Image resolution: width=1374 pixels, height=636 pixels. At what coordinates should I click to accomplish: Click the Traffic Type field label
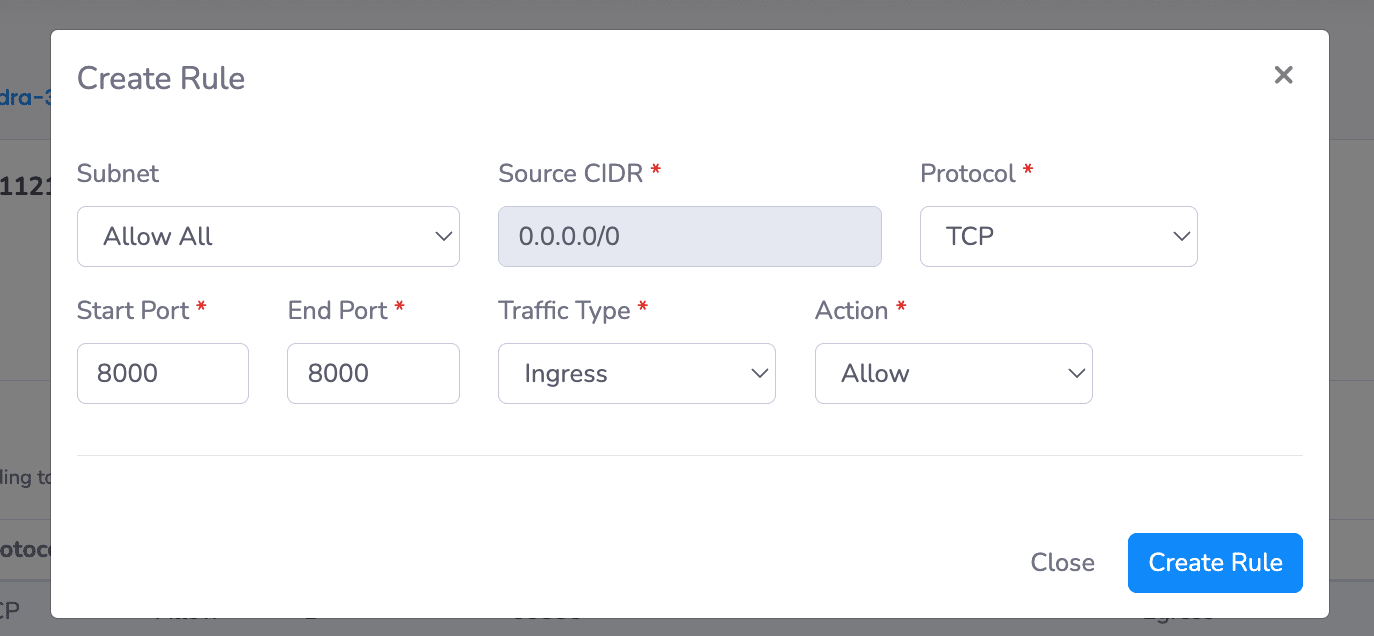(565, 310)
